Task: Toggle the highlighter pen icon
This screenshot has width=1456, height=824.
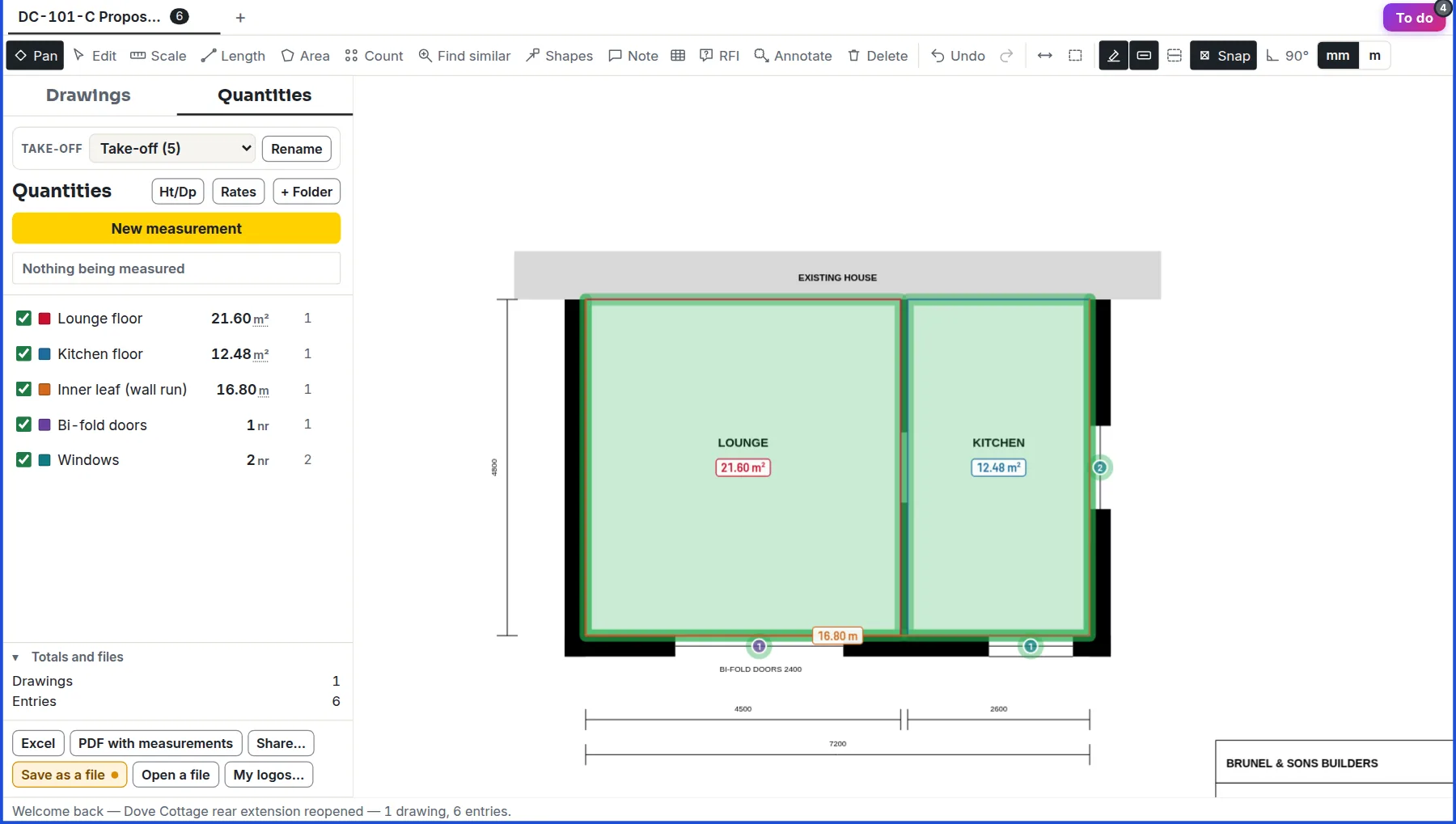Action: tap(1113, 56)
